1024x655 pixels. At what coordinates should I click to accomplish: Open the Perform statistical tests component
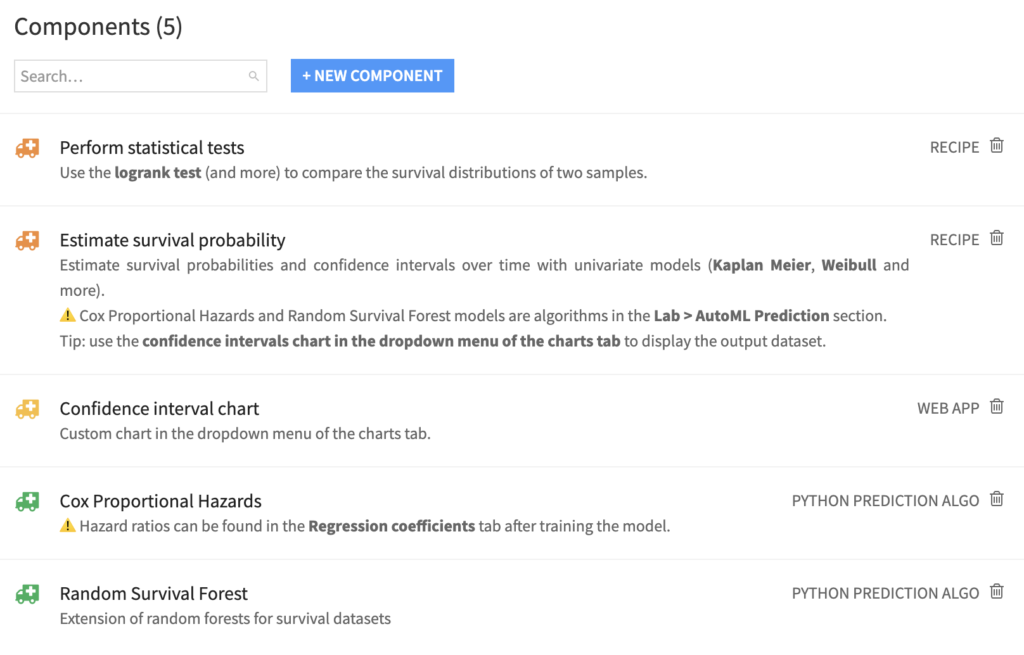click(152, 147)
